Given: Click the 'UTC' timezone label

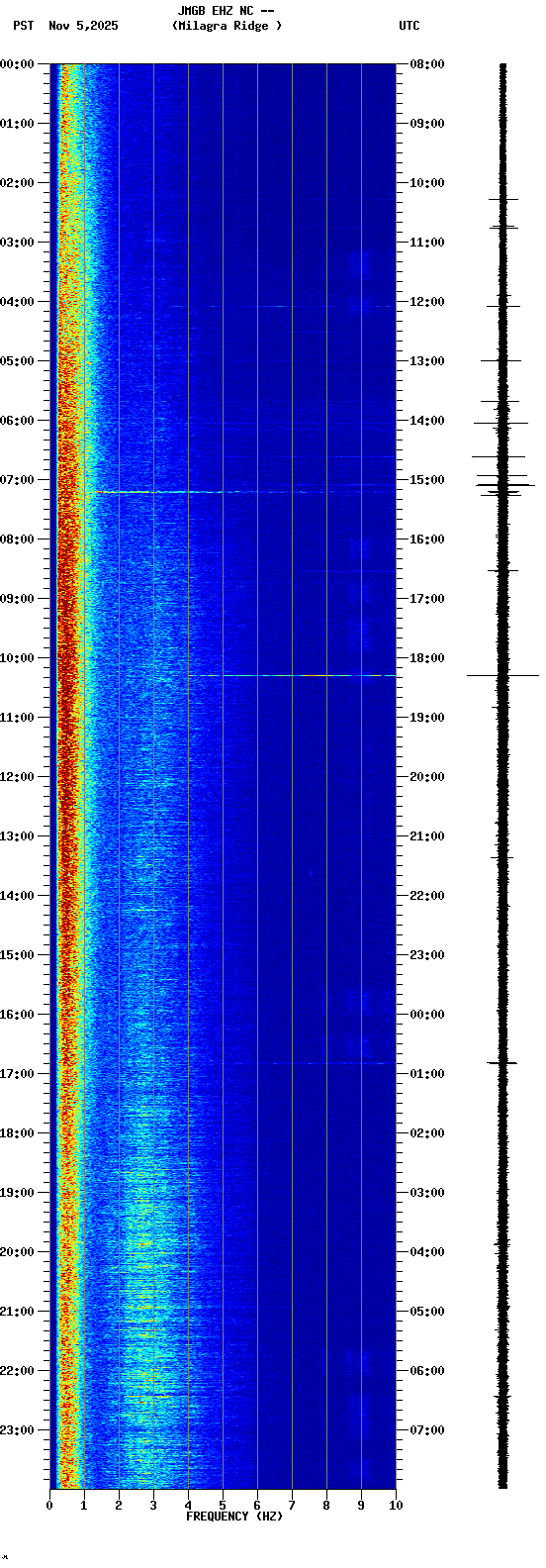Looking at the screenshot, I should [409, 26].
